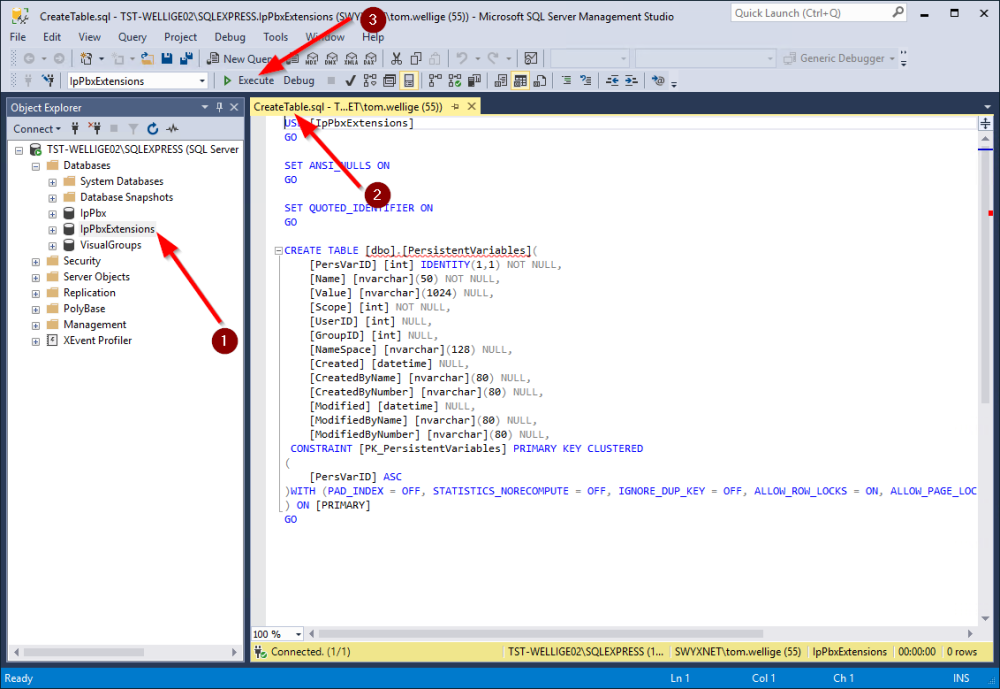This screenshot has height=689, width=1000.
Task: Display the estimated execution plan
Action: [x=370, y=80]
